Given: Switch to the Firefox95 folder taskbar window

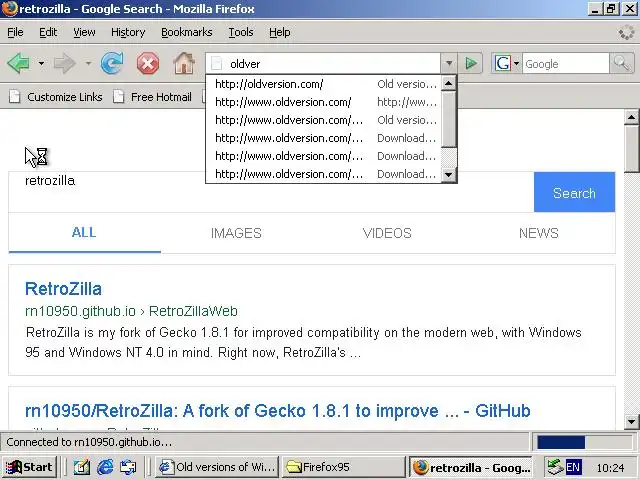Looking at the screenshot, I should click(x=343, y=467).
